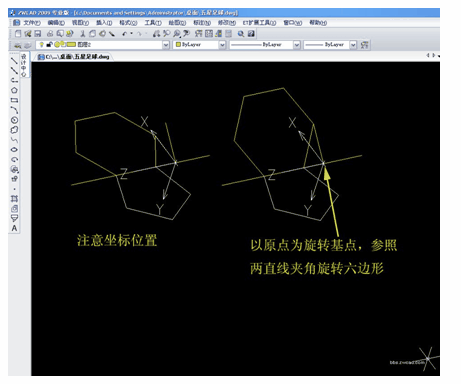Open the 设计中心 side tab
This screenshot has height=384, width=461.
coord(24,65)
